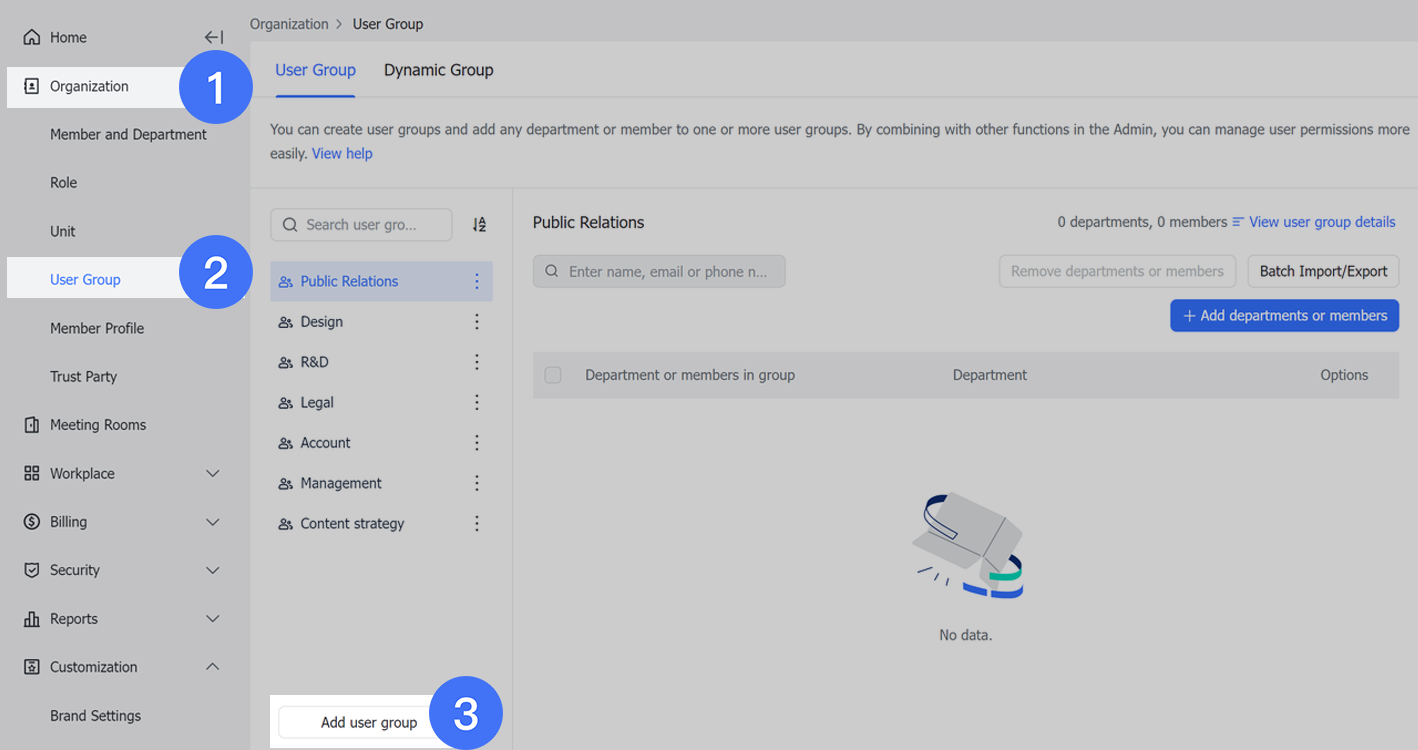This screenshot has width=1418, height=750.
Task: Click the Customization icon in the sidebar
Action: pos(30,666)
